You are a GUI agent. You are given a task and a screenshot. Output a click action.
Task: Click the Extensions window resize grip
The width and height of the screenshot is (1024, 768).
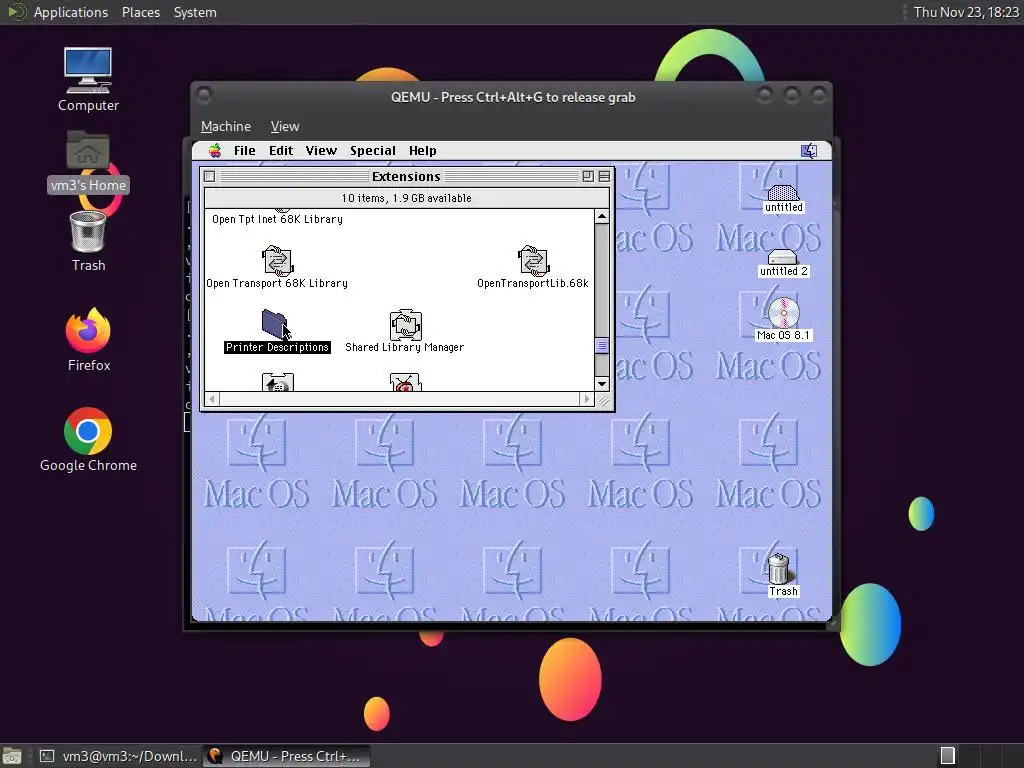tap(603, 400)
